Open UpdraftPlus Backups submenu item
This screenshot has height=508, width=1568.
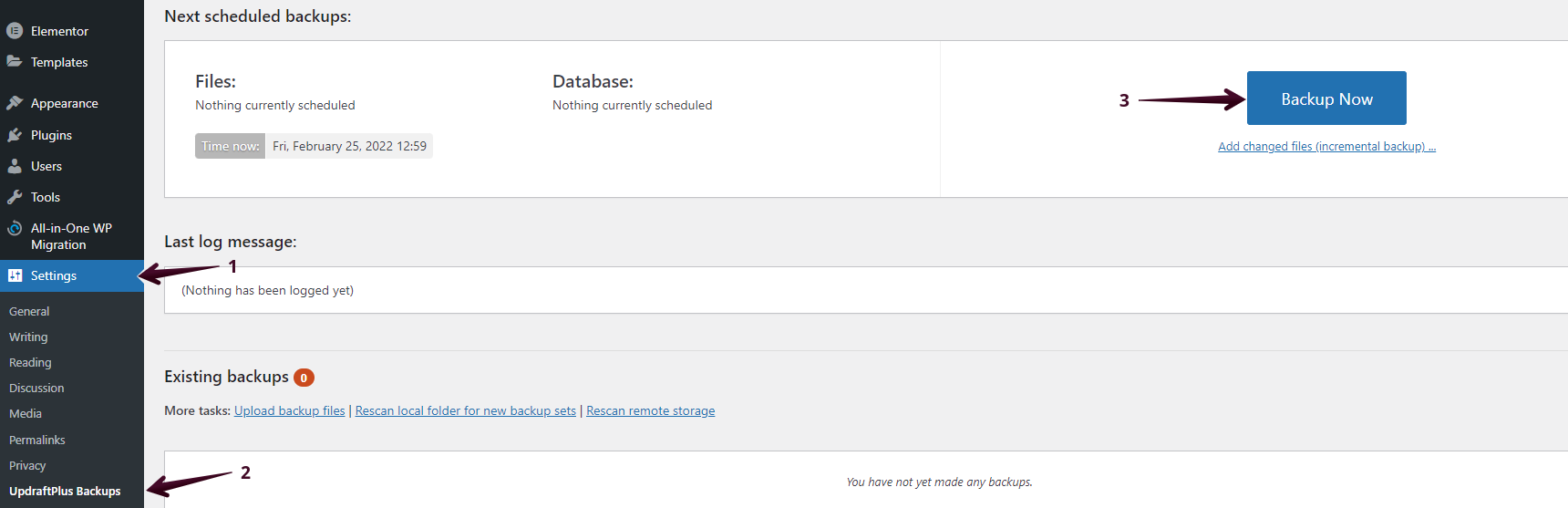(x=65, y=492)
